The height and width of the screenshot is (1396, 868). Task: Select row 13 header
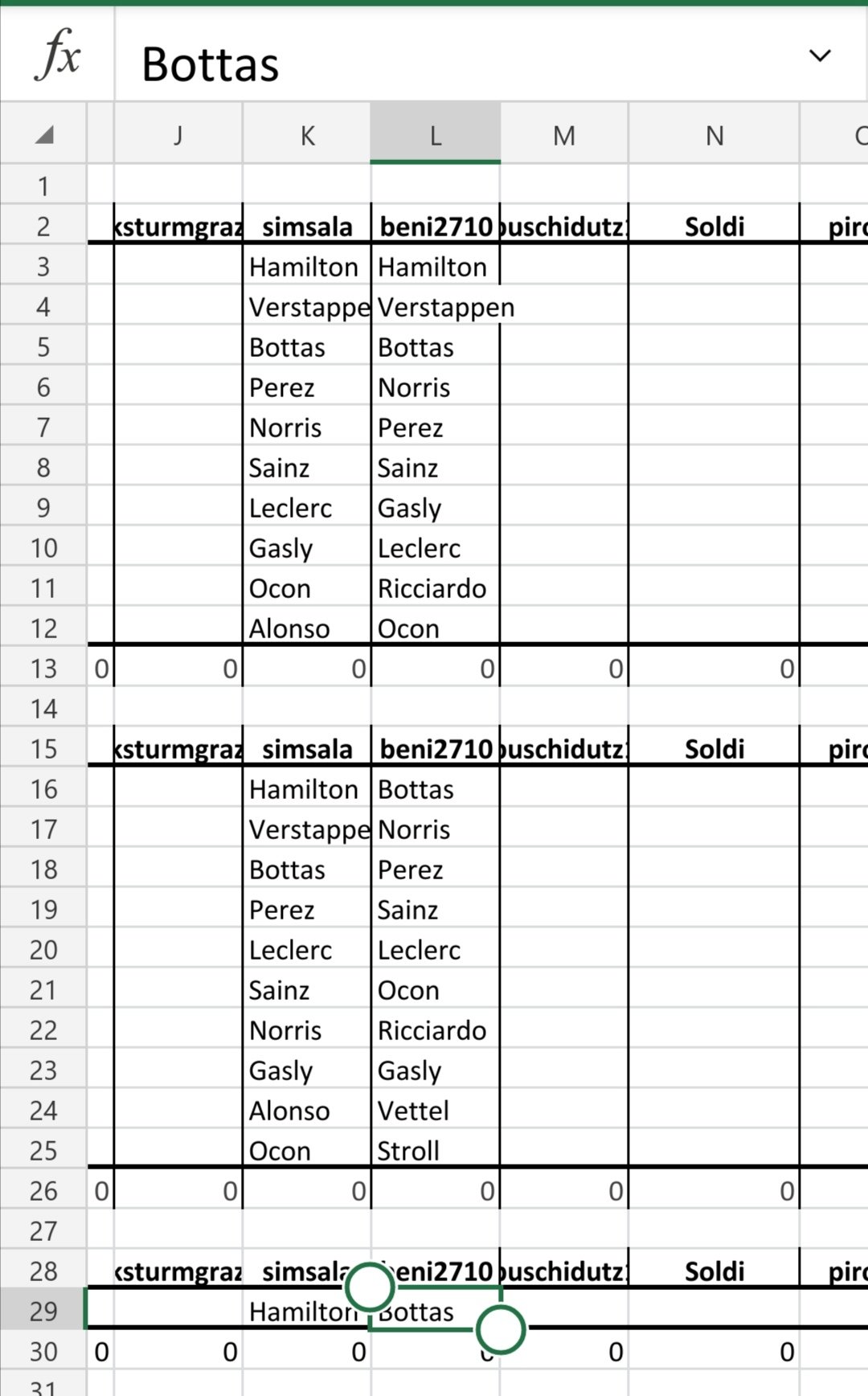[43, 669]
